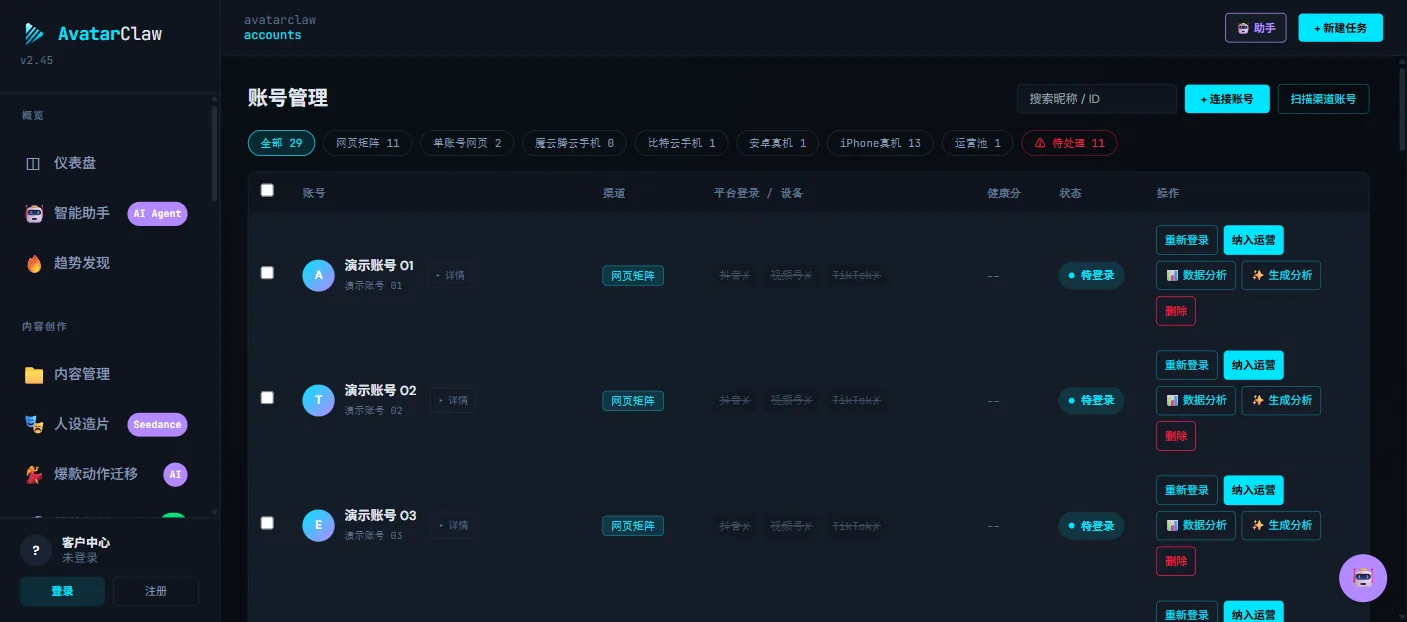Check the box for 演示账号 01
This screenshot has height=622, width=1407.
[x=267, y=272]
